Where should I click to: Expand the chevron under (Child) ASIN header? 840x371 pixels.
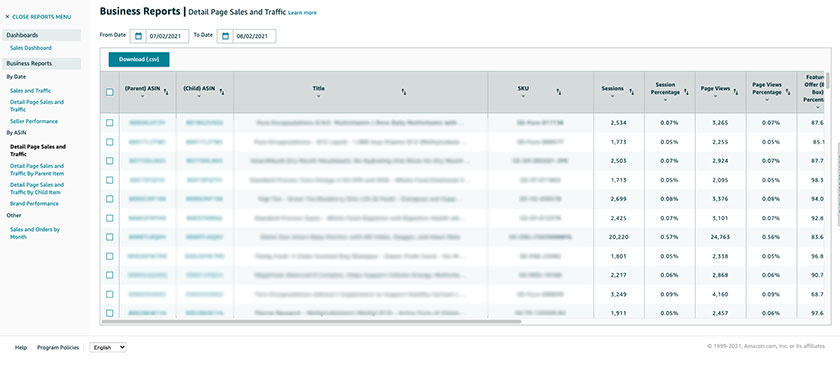tap(199, 96)
